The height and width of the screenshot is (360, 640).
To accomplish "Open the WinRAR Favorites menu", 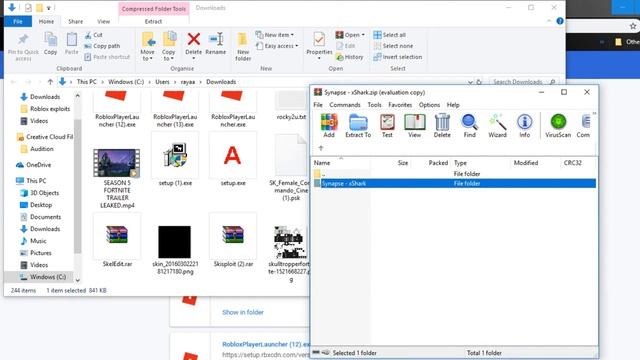I will pos(400,105).
